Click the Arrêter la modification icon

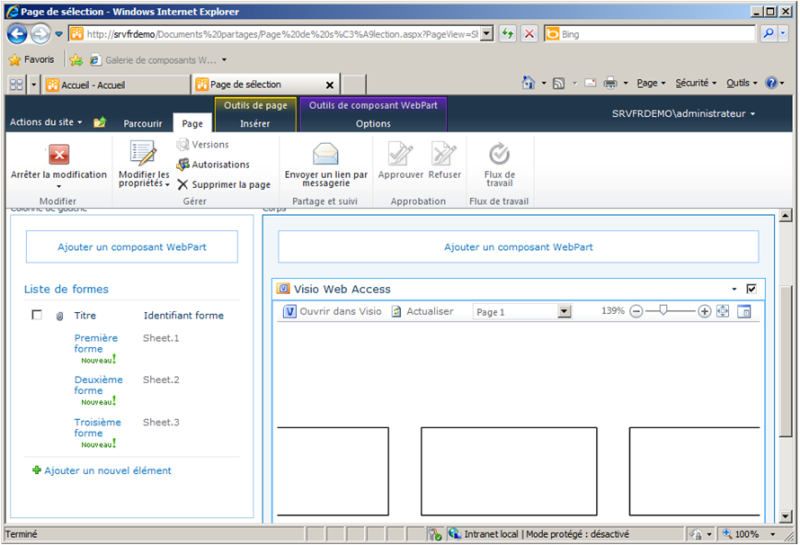59,155
